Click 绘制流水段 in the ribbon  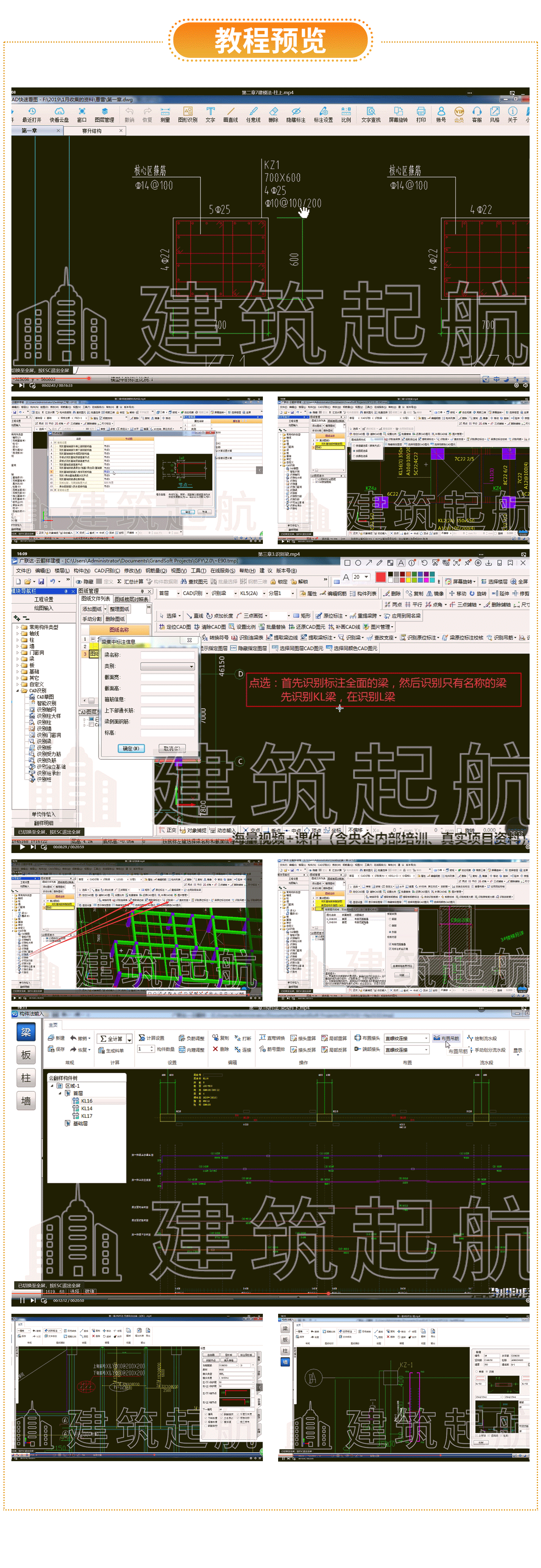pos(482,1038)
